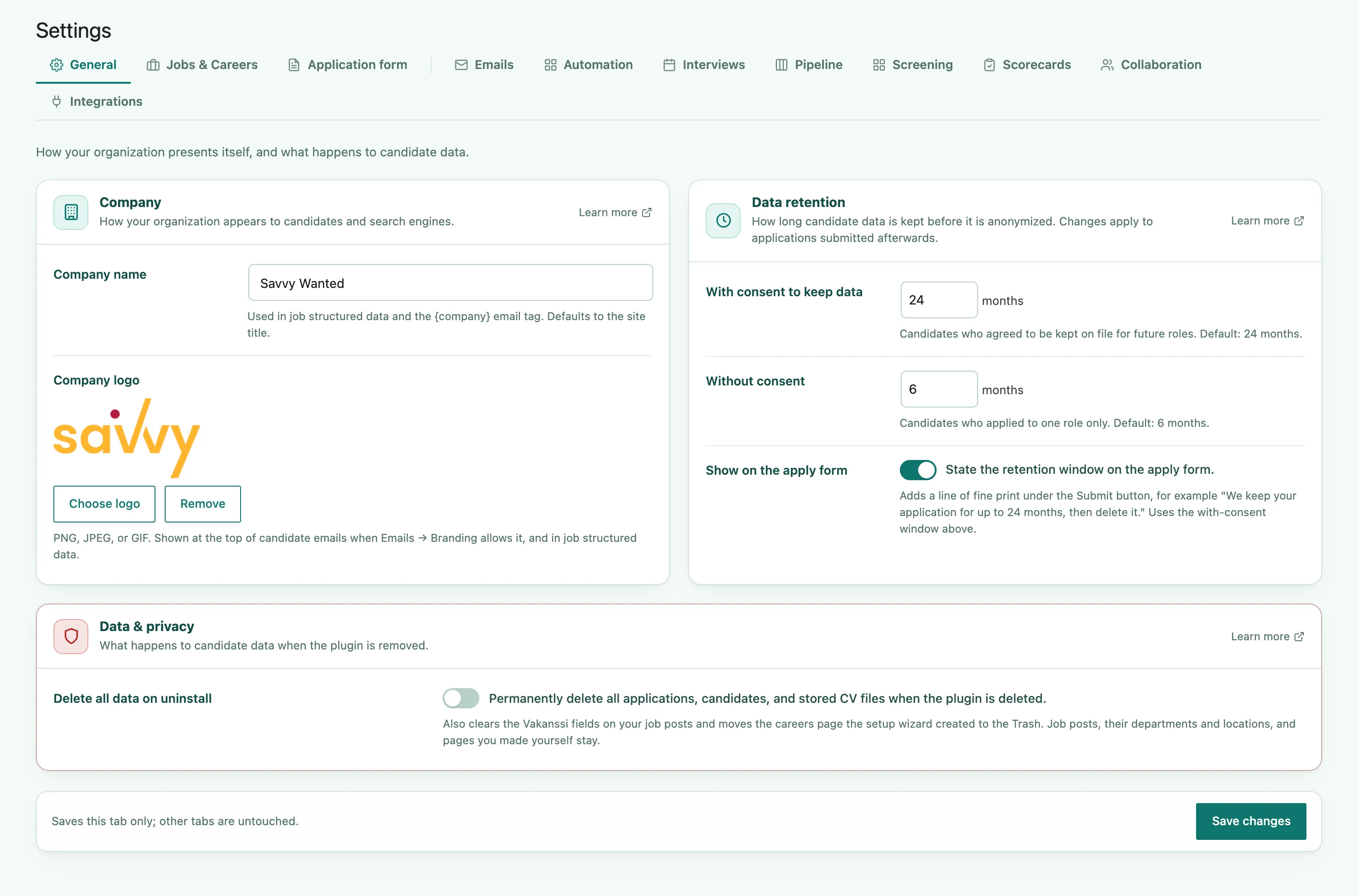This screenshot has height=896, width=1358.
Task: Click the shield icon in Data & privacy card
Action: coord(71,636)
